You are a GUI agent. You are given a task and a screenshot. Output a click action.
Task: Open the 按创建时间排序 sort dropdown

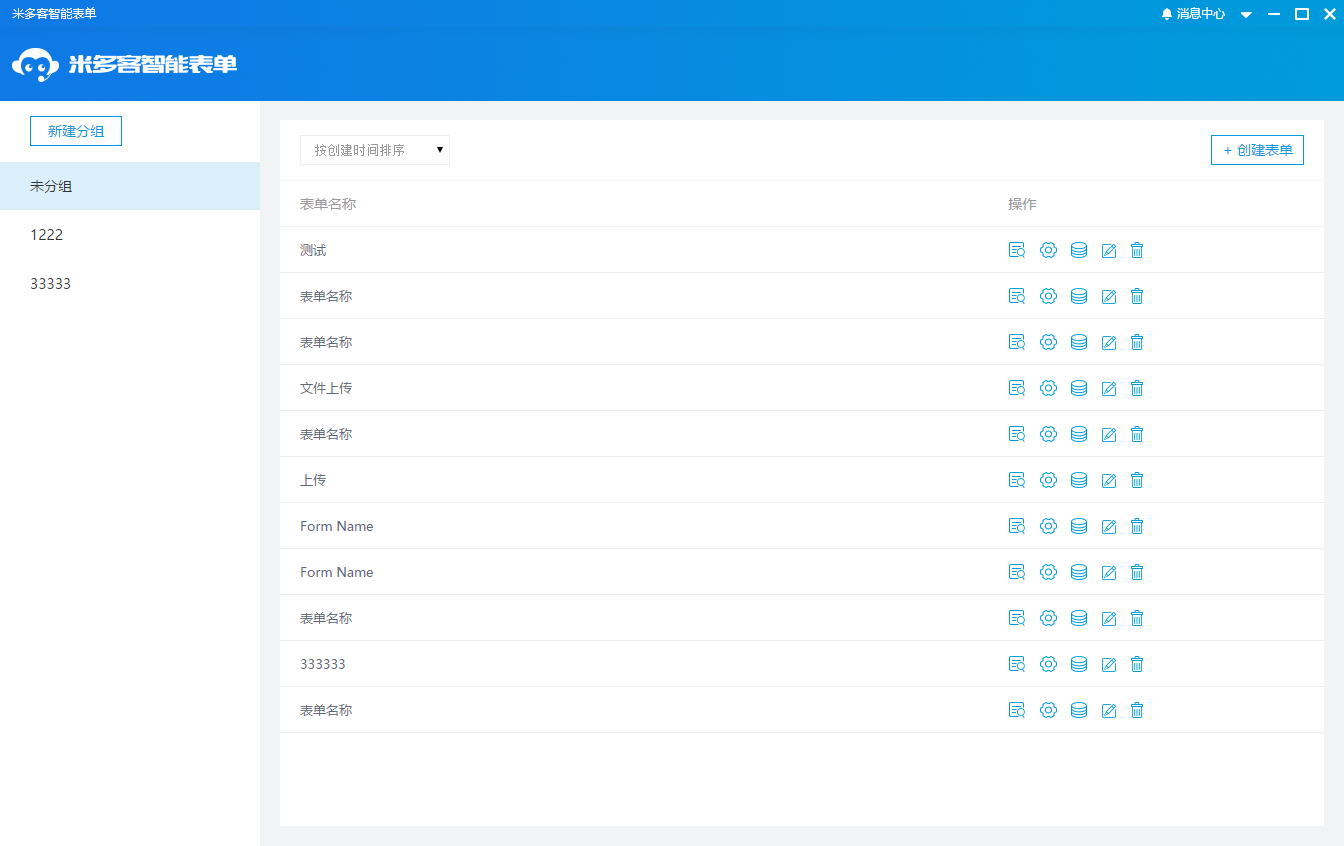click(375, 150)
